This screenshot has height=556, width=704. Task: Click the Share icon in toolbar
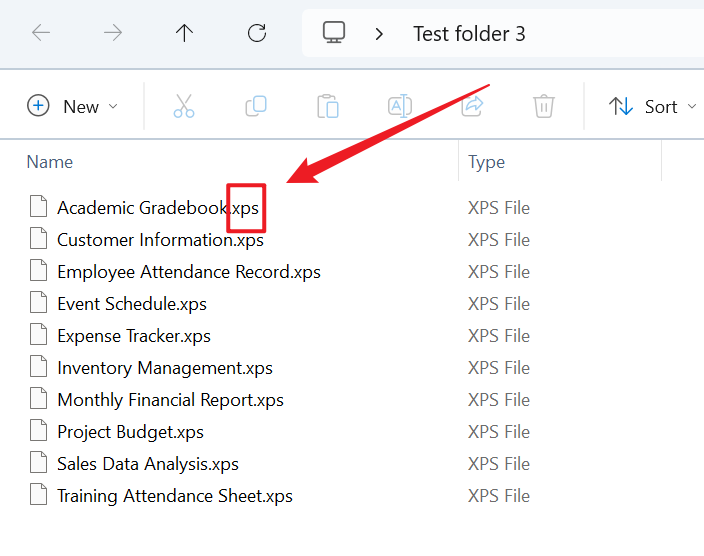472,106
